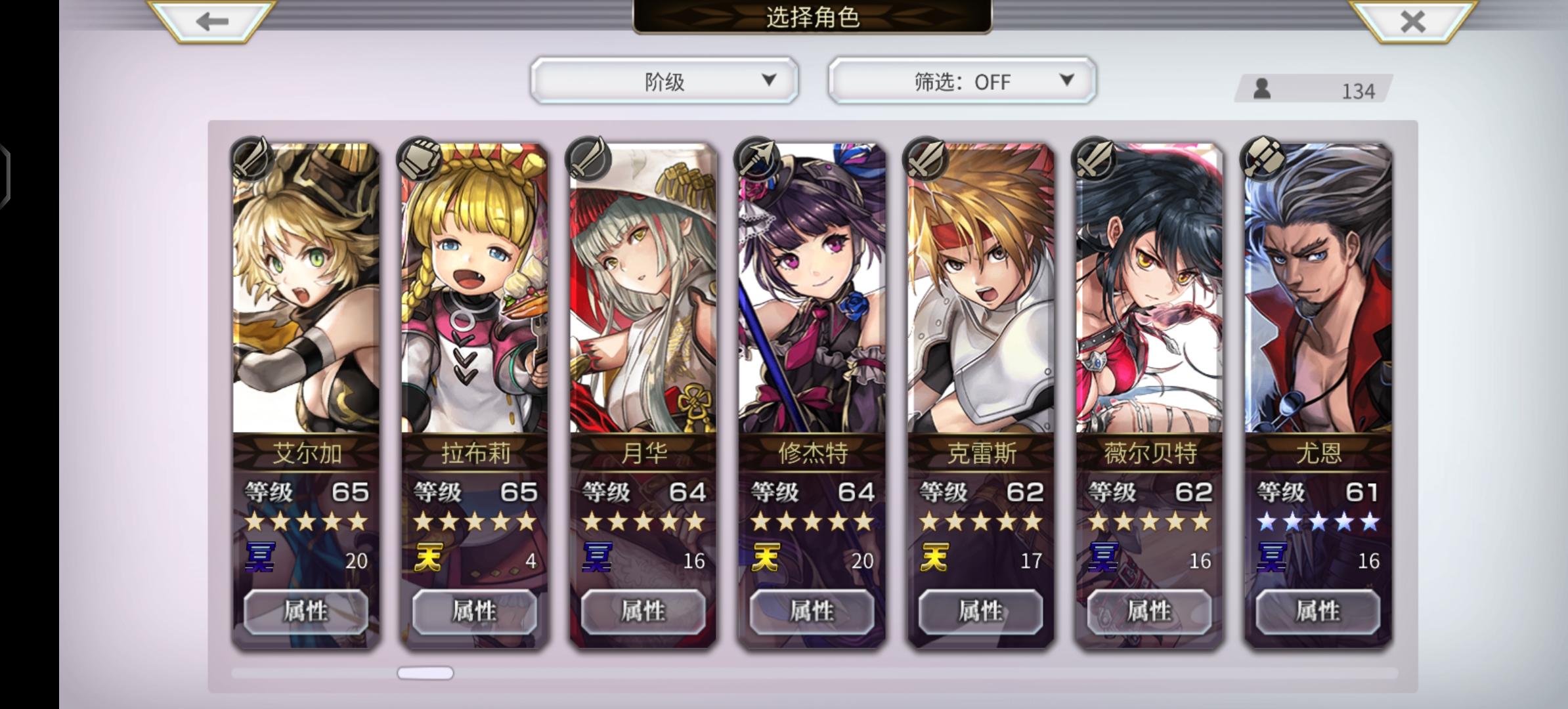Click the hammer weapon icon on 尤恩's card
The height and width of the screenshot is (709, 1568).
click(1263, 158)
